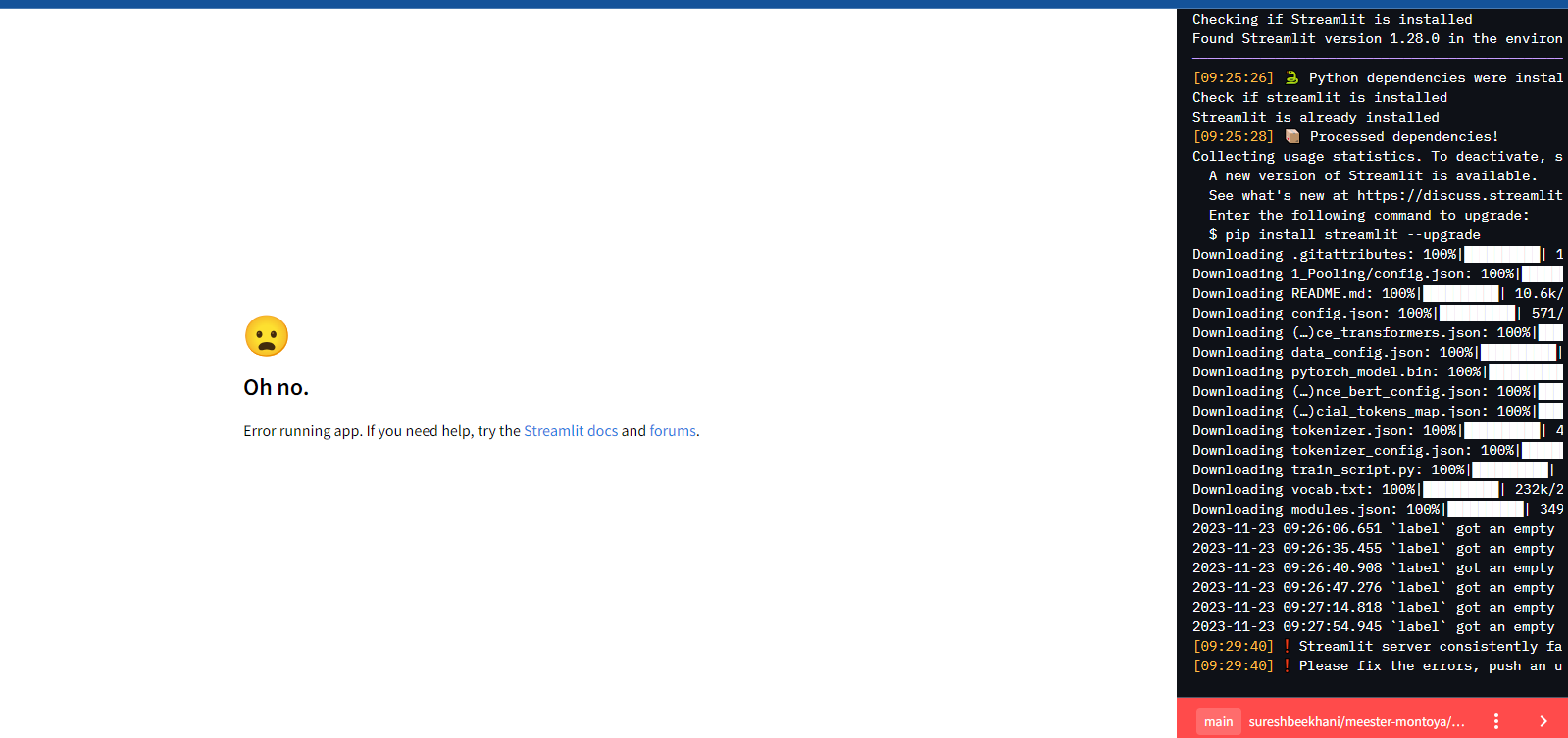This screenshot has width=1568, height=738.
Task: Click the worried face emoji
Action: (x=267, y=336)
